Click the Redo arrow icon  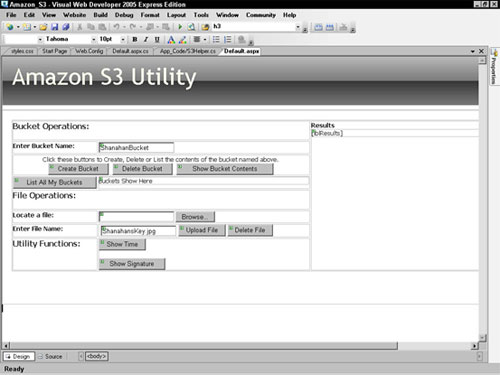(x=133, y=27)
